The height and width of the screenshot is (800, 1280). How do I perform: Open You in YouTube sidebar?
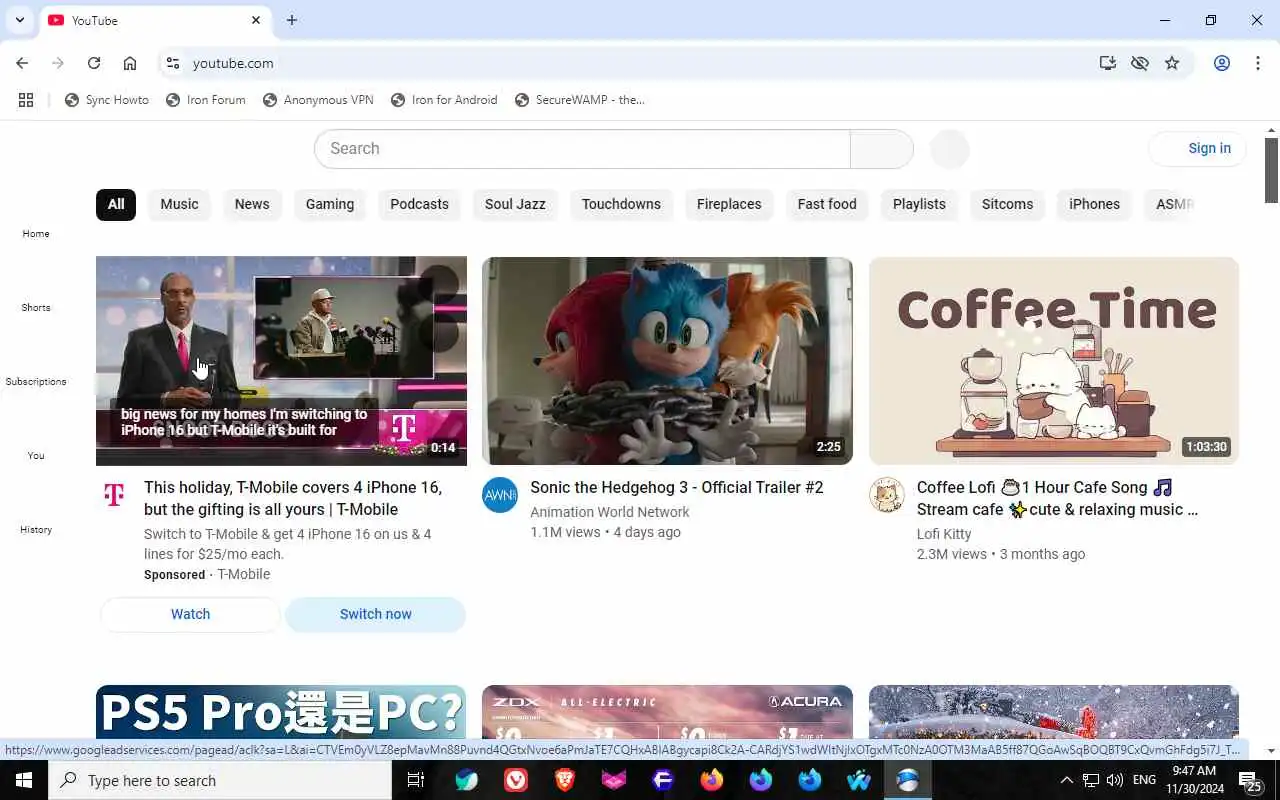pyautogui.click(x=36, y=444)
